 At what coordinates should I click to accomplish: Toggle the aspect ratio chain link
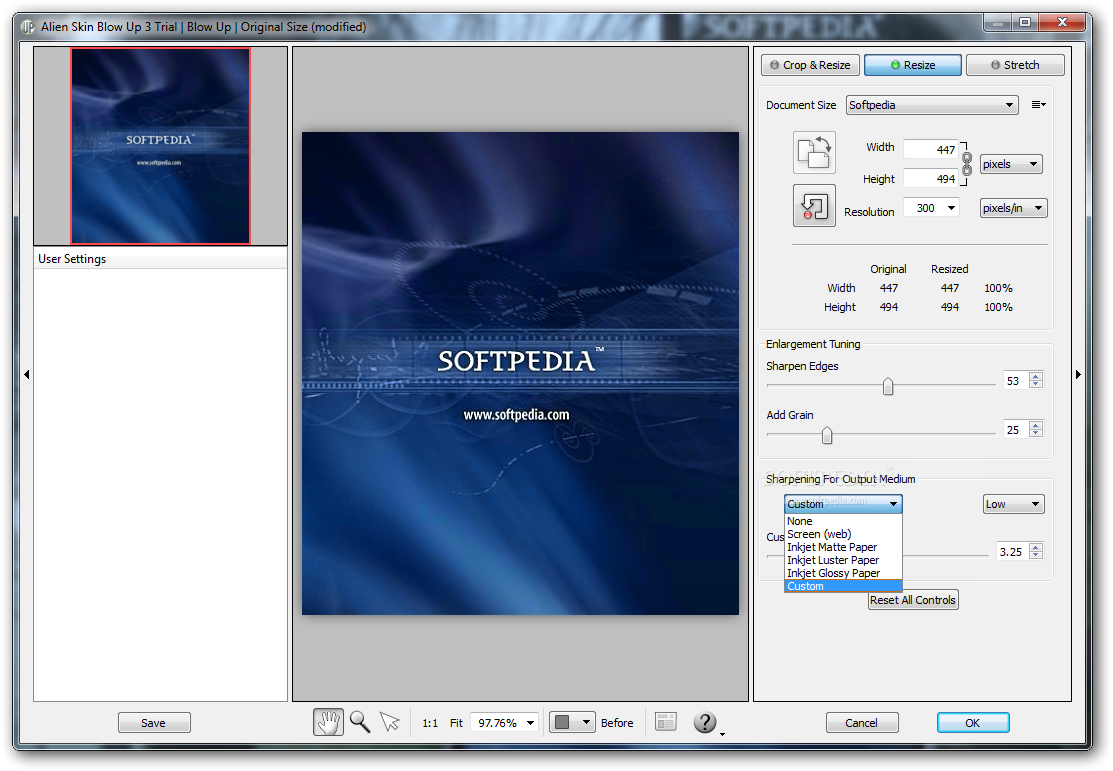coord(966,163)
